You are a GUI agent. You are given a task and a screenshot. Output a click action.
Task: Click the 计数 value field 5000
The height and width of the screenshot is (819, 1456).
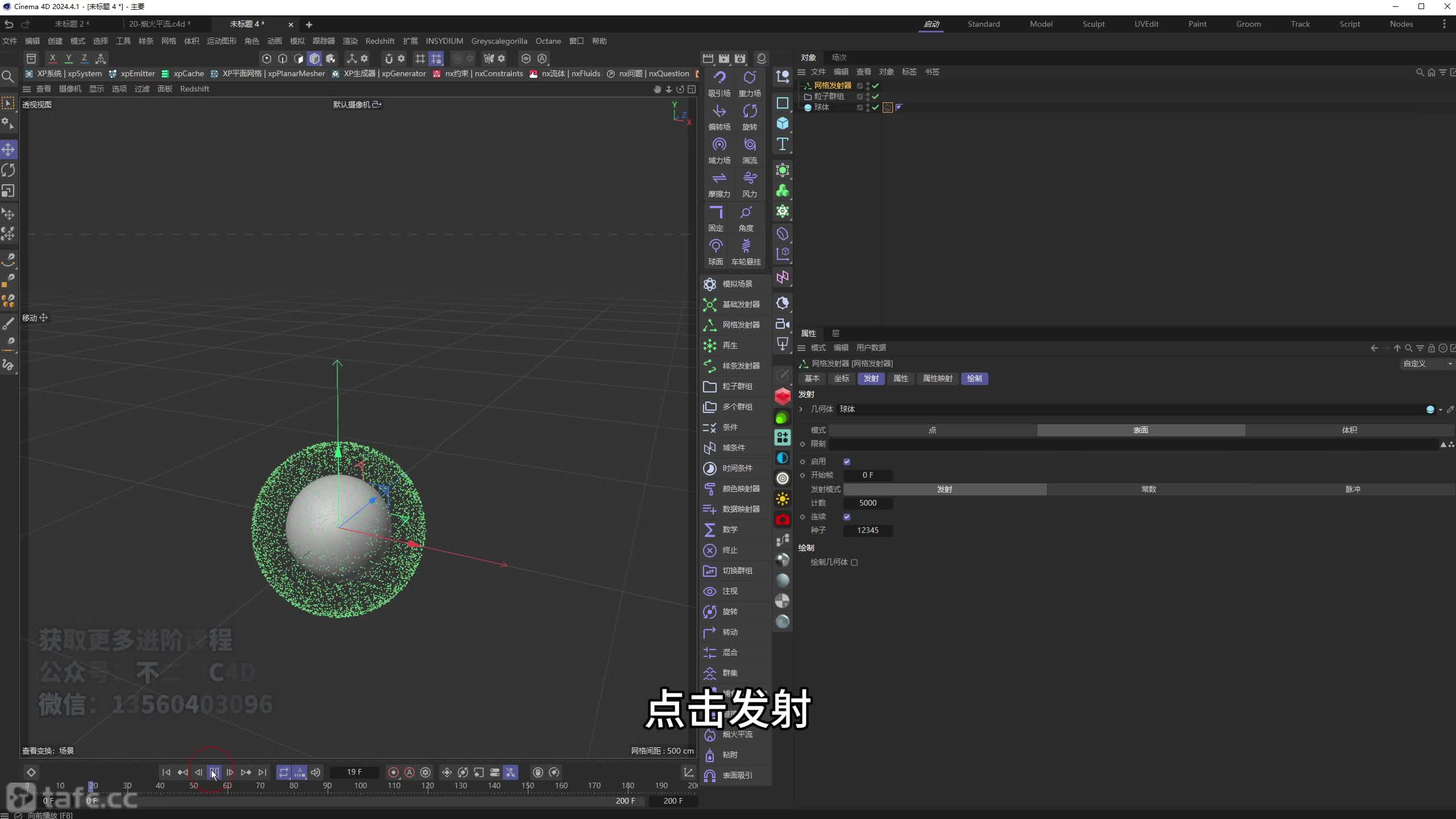(x=868, y=503)
